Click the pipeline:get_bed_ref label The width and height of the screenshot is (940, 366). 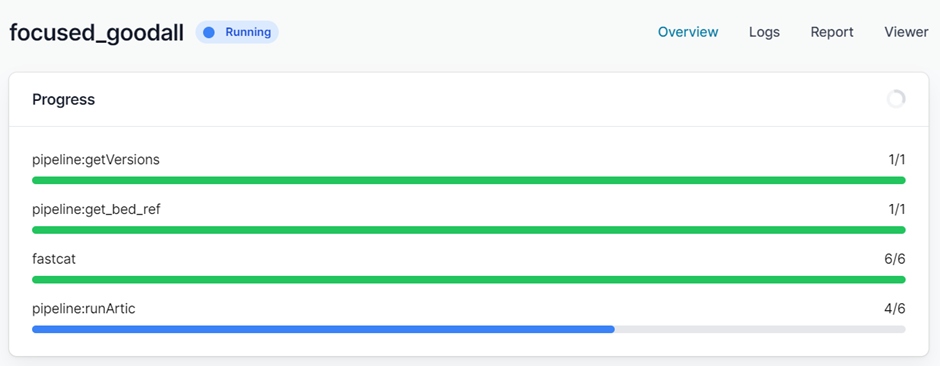(x=96, y=210)
